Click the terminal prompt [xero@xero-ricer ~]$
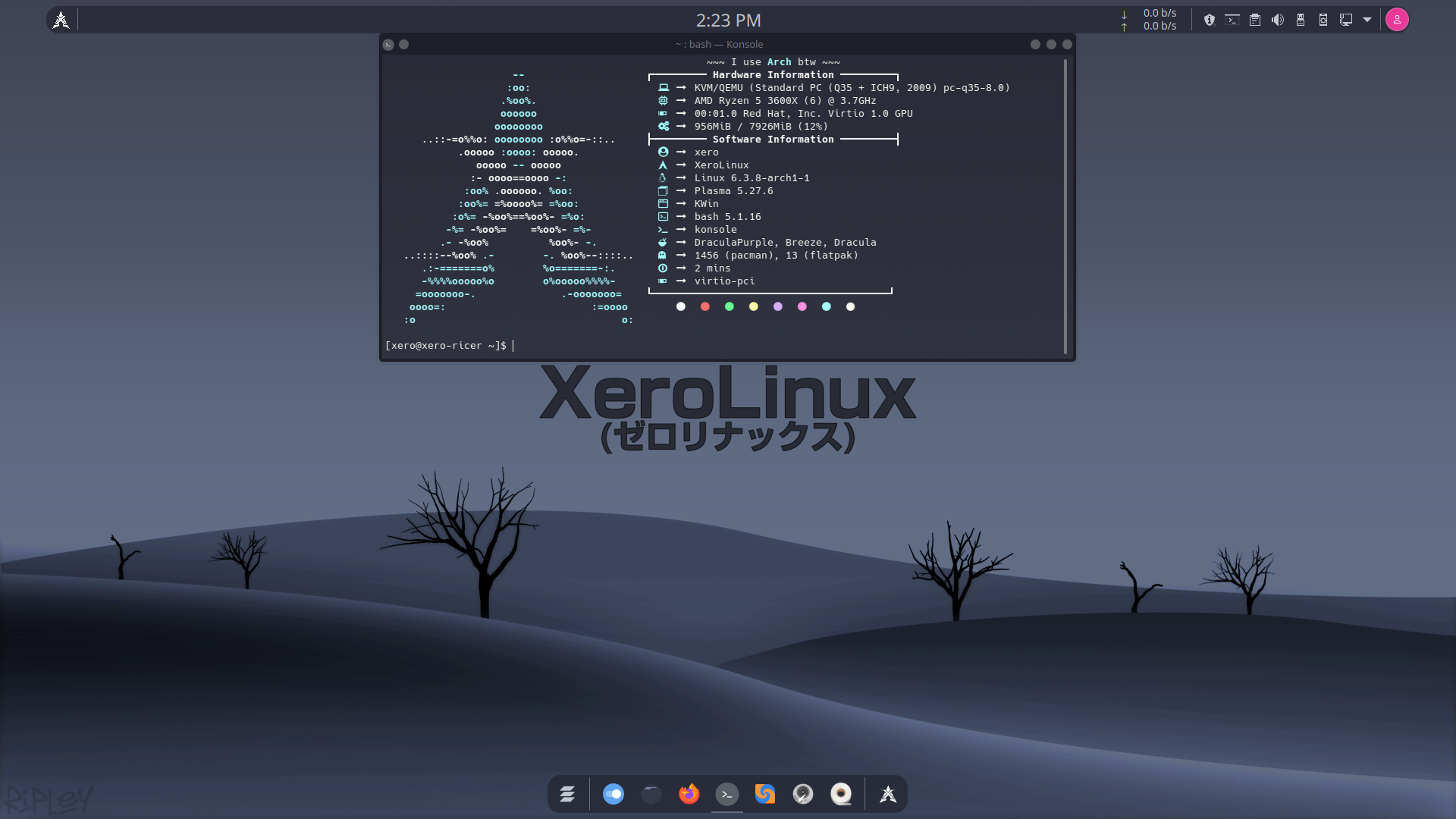1456x819 pixels. [x=446, y=346]
